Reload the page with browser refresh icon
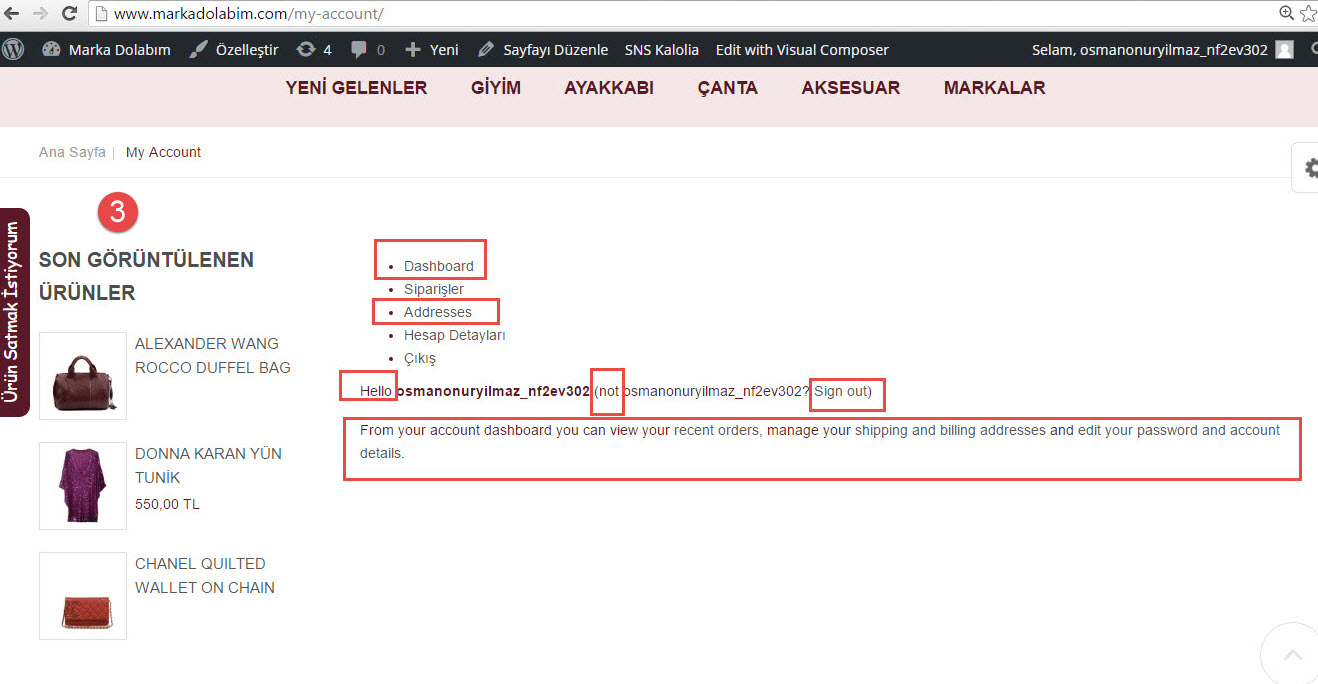This screenshot has height=684, width=1318. pos(70,14)
